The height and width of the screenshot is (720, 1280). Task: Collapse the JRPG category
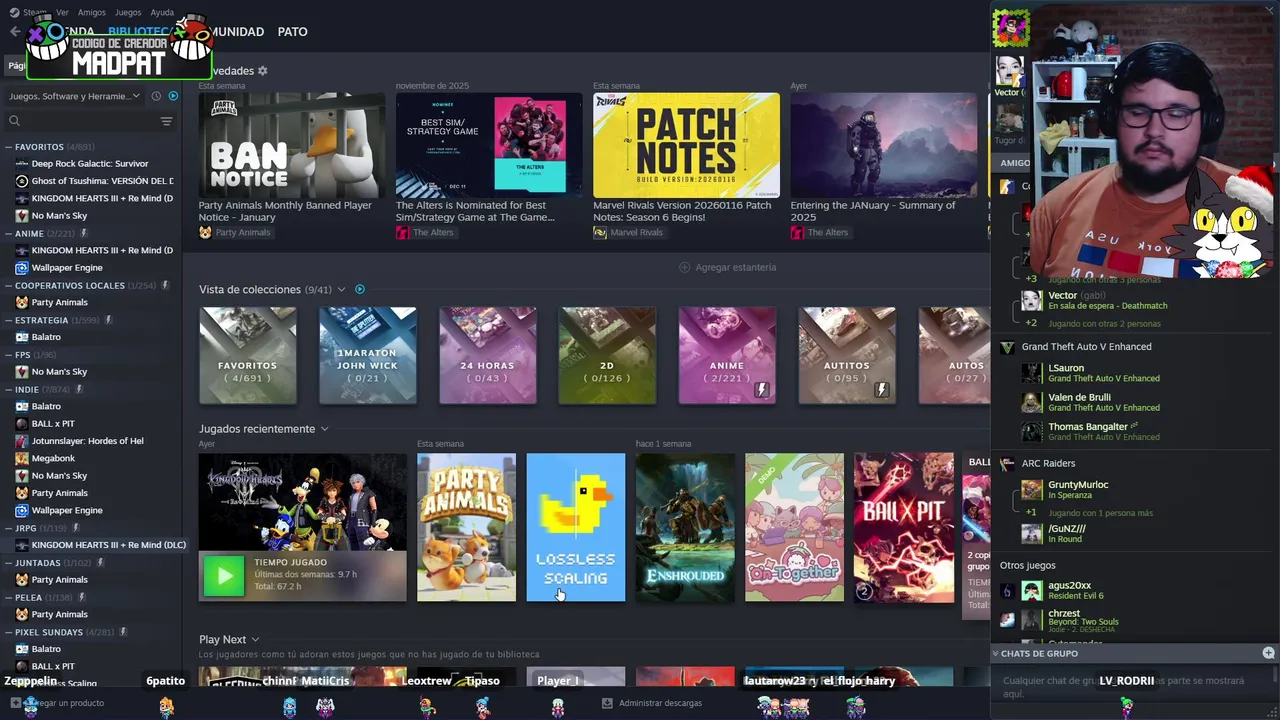(x=9, y=528)
